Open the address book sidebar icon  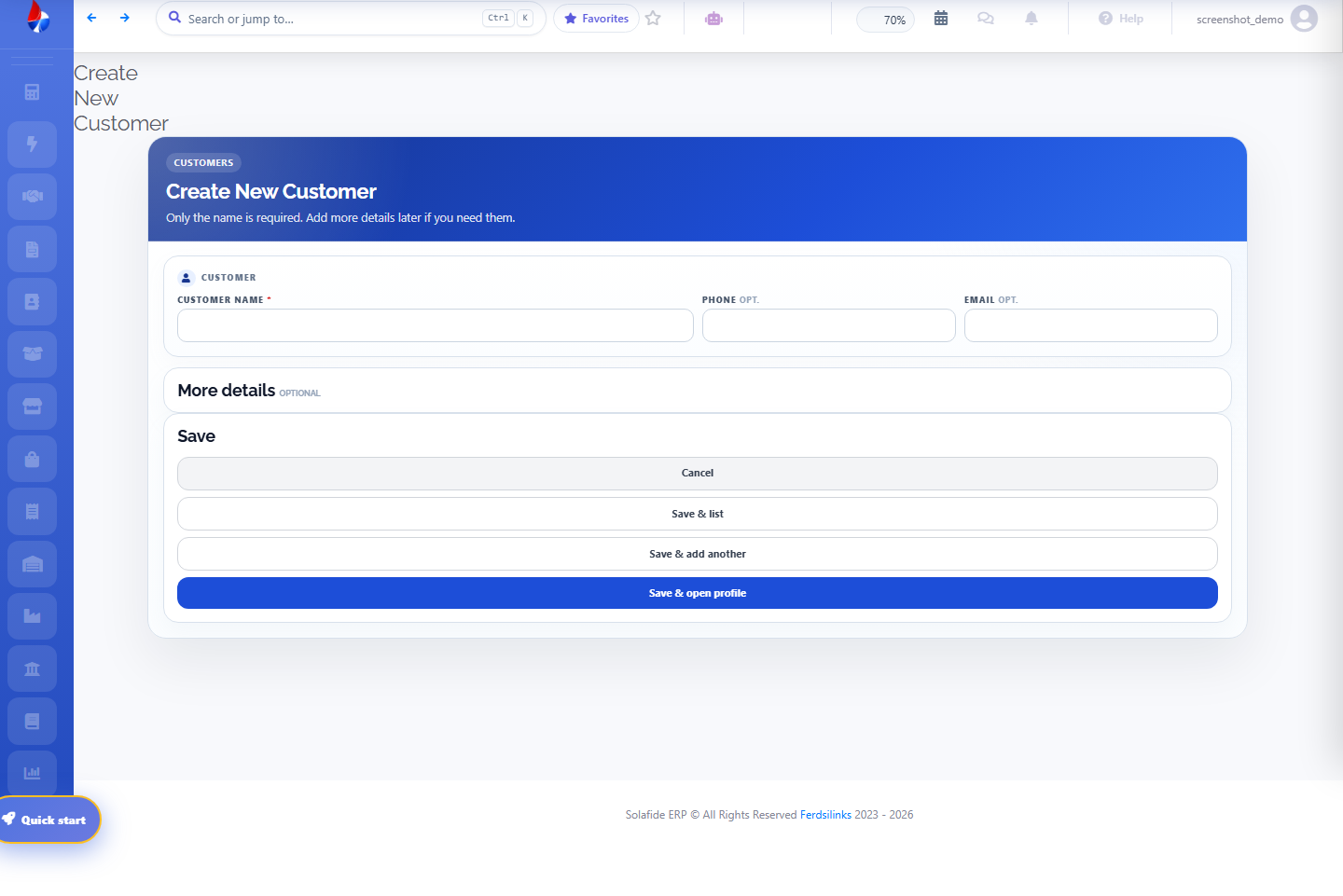33,301
